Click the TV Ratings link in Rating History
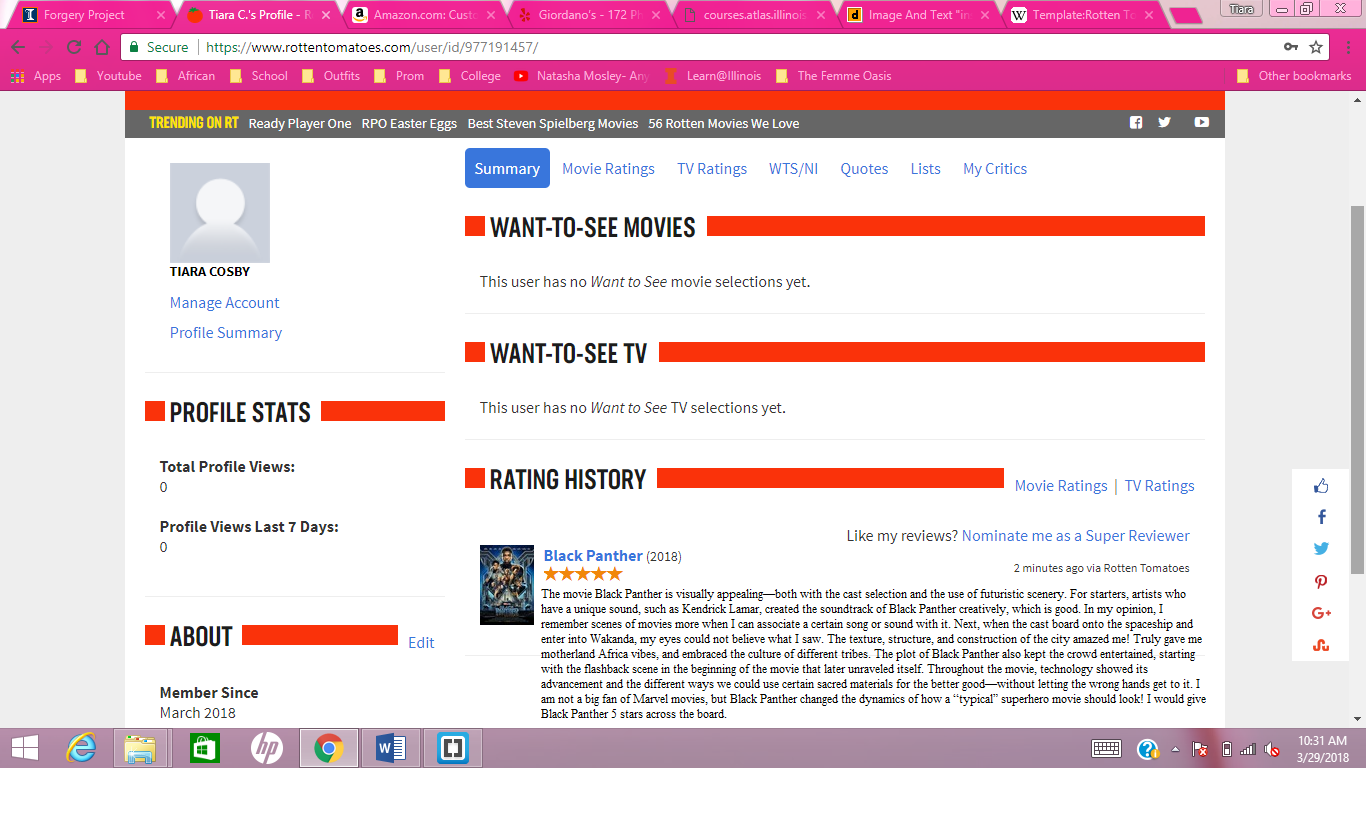The width and height of the screenshot is (1366, 819). [1160, 486]
